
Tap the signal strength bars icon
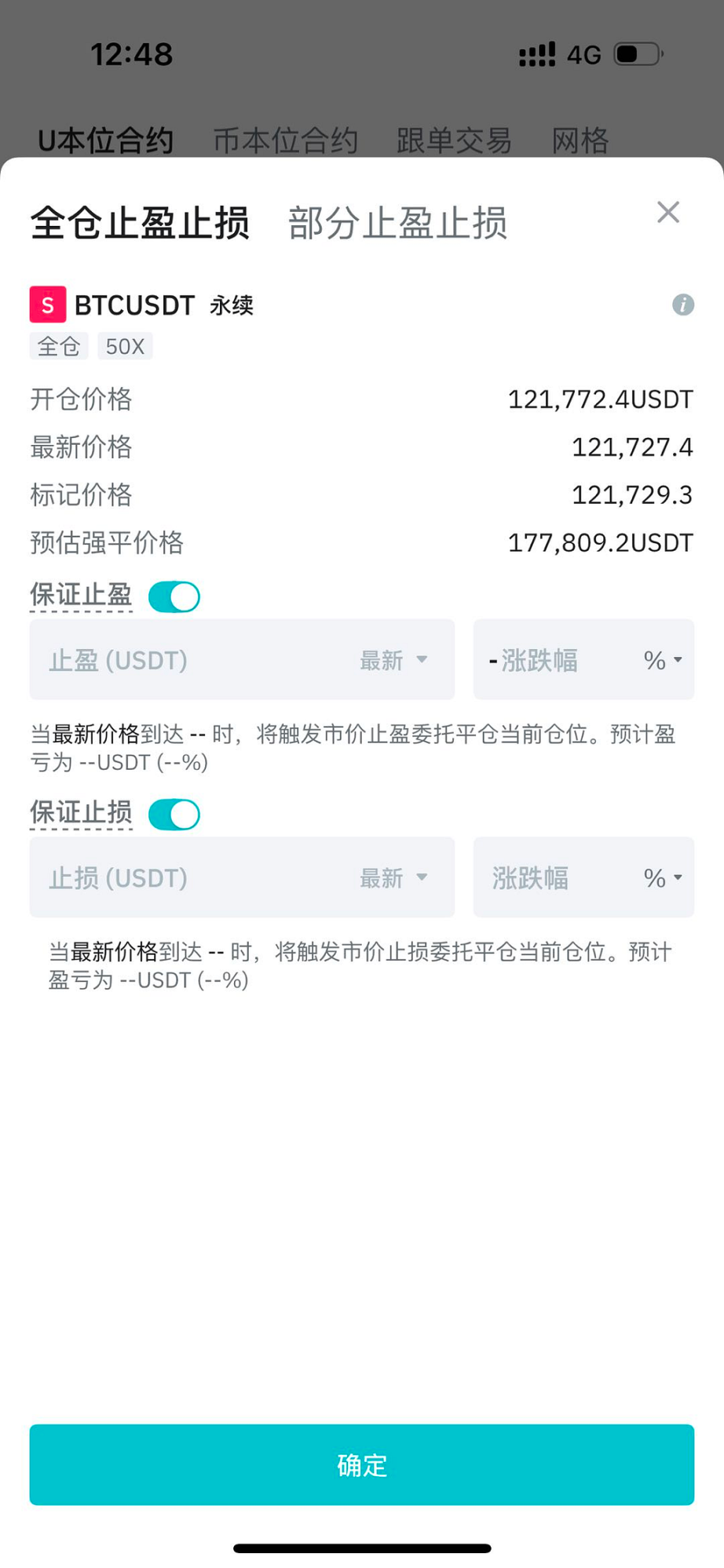pyautogui.click(x=537, y=54)
